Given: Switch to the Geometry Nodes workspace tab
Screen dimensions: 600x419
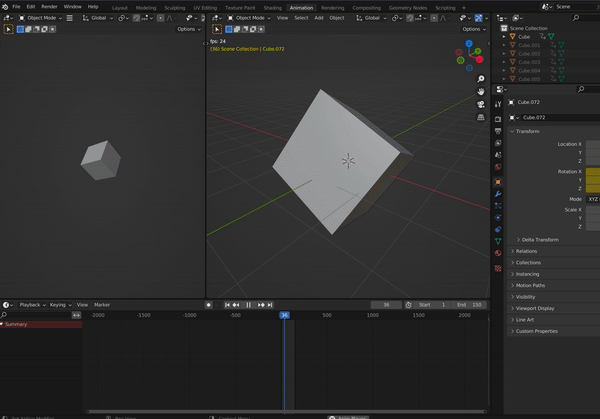Looking at the screenshot, I should 407,7.
